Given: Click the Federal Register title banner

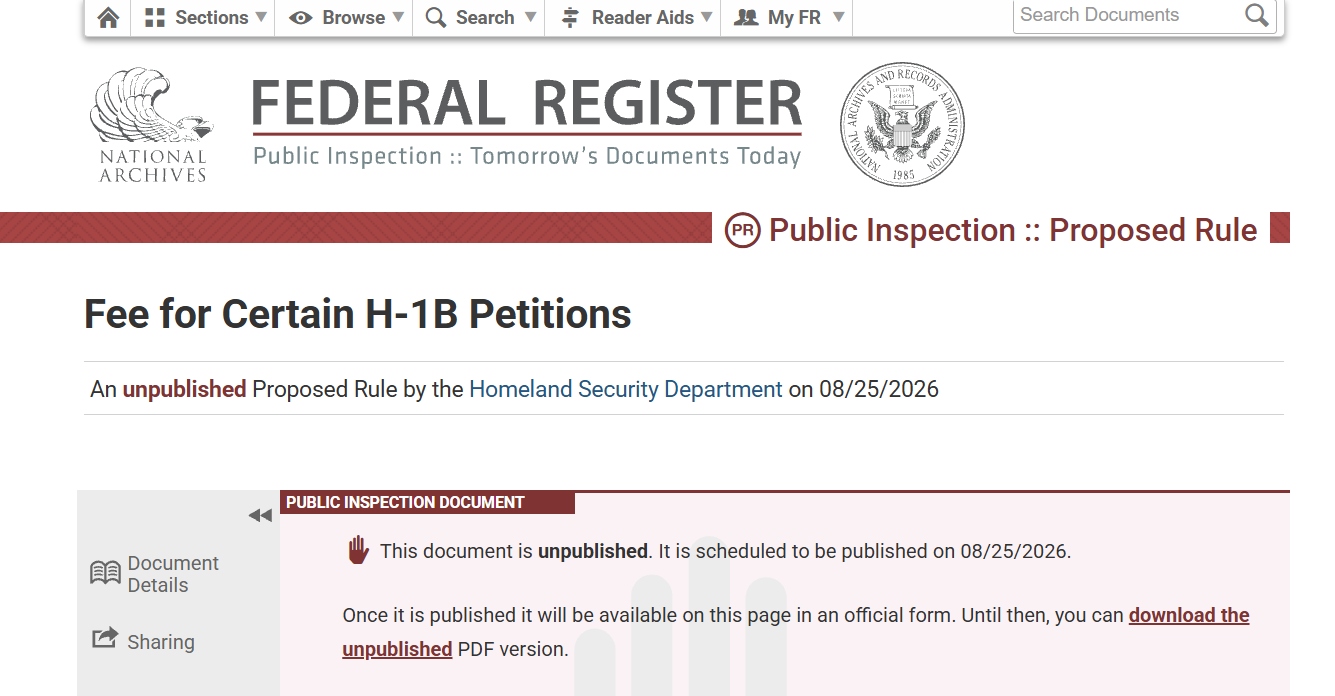Looking at the screenshot, I should pos(527,123).
